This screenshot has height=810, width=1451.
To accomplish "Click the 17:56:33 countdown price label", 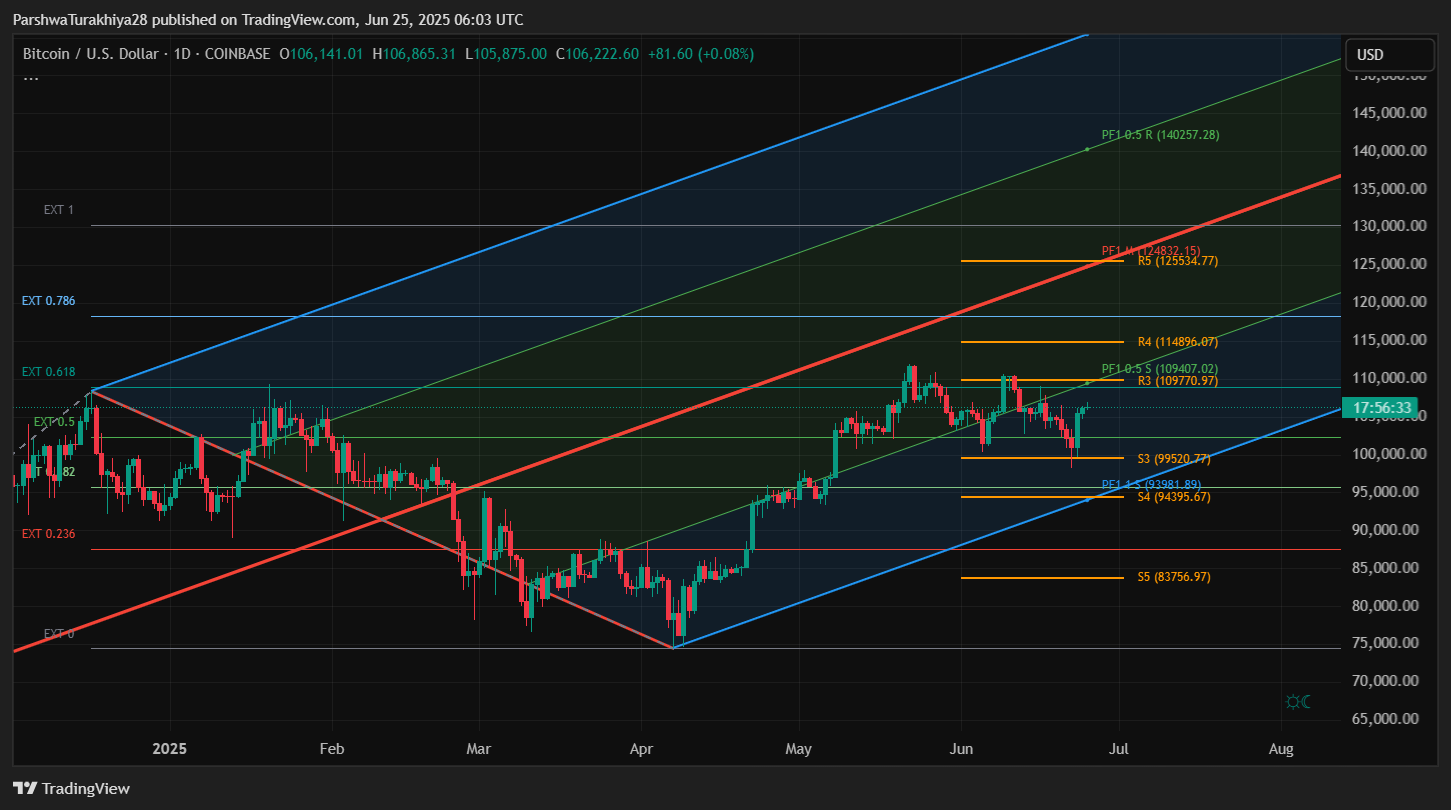I will [x=1382, y=408].
